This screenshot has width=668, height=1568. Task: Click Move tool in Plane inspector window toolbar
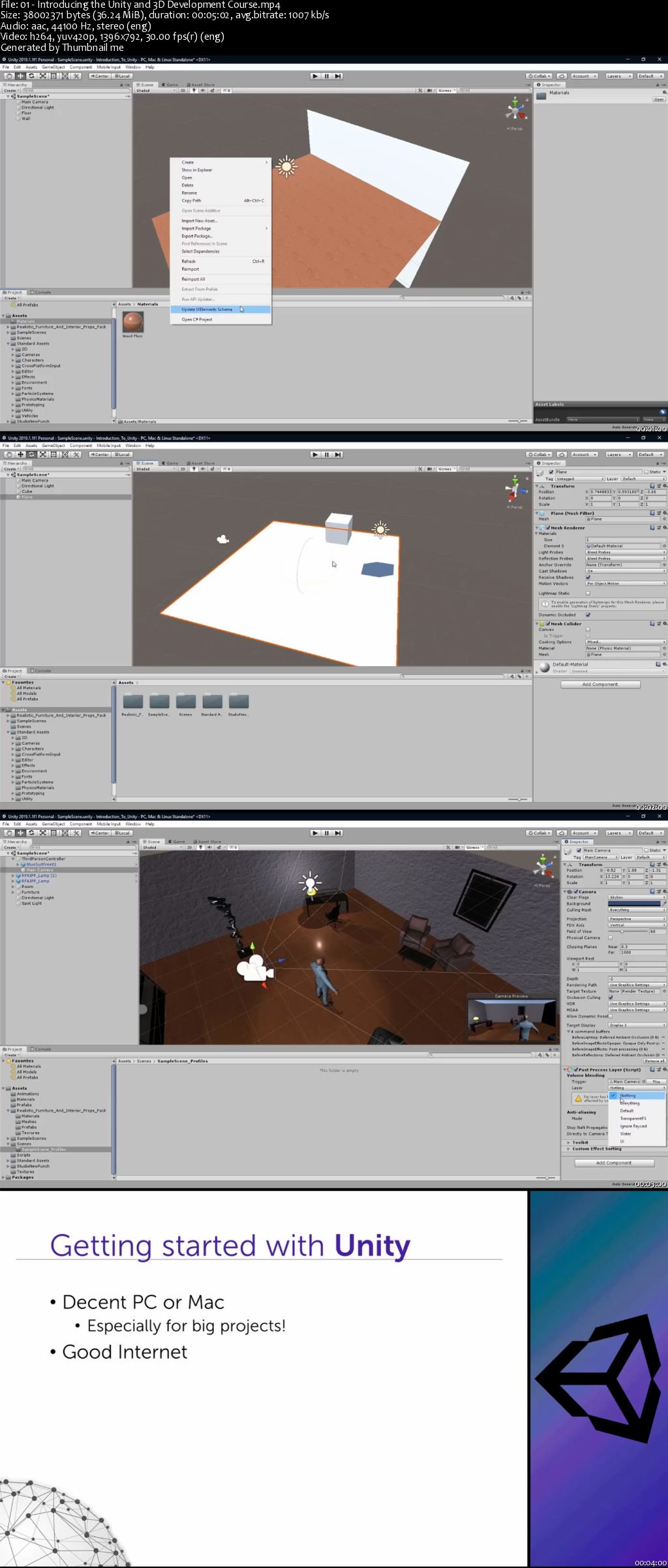point(20,454)
